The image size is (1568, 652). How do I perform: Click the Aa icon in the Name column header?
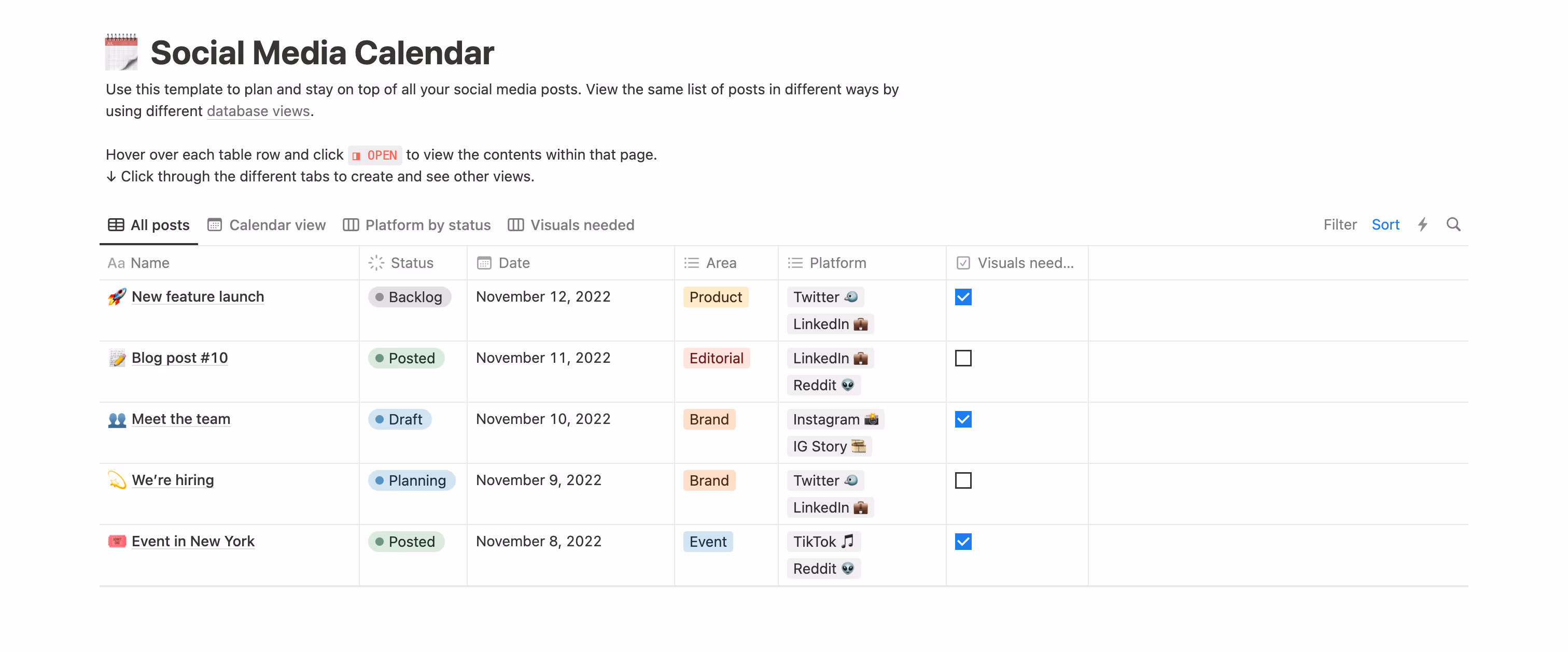tap(116, 263)
